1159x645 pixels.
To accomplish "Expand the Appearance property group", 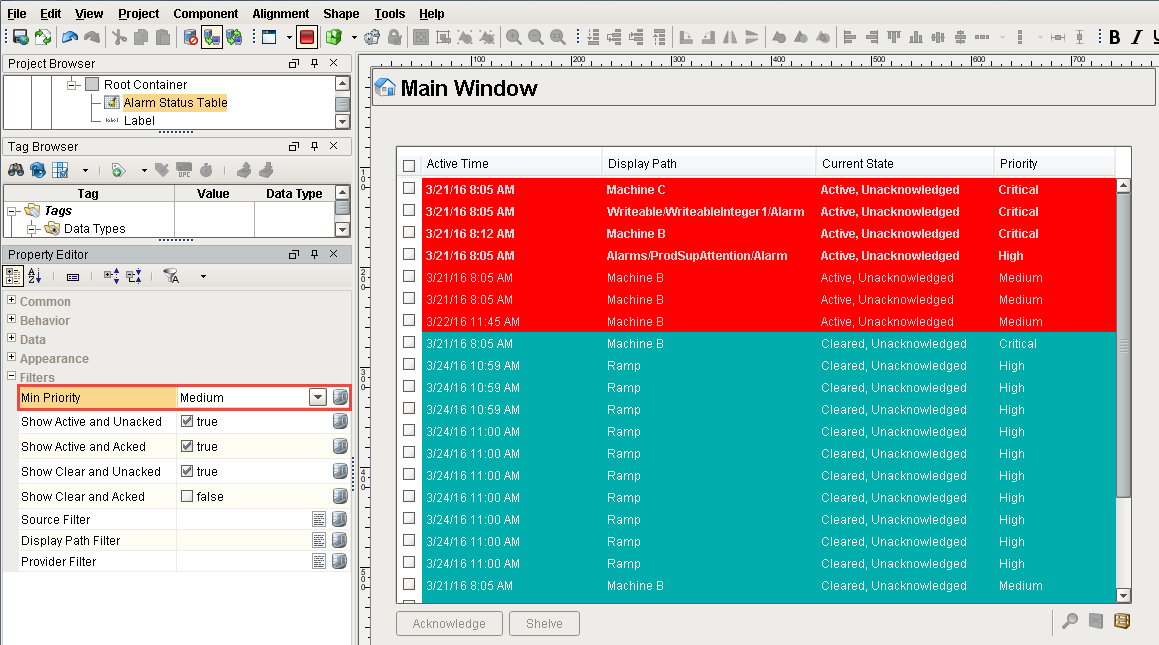I will tap(12, 358).
